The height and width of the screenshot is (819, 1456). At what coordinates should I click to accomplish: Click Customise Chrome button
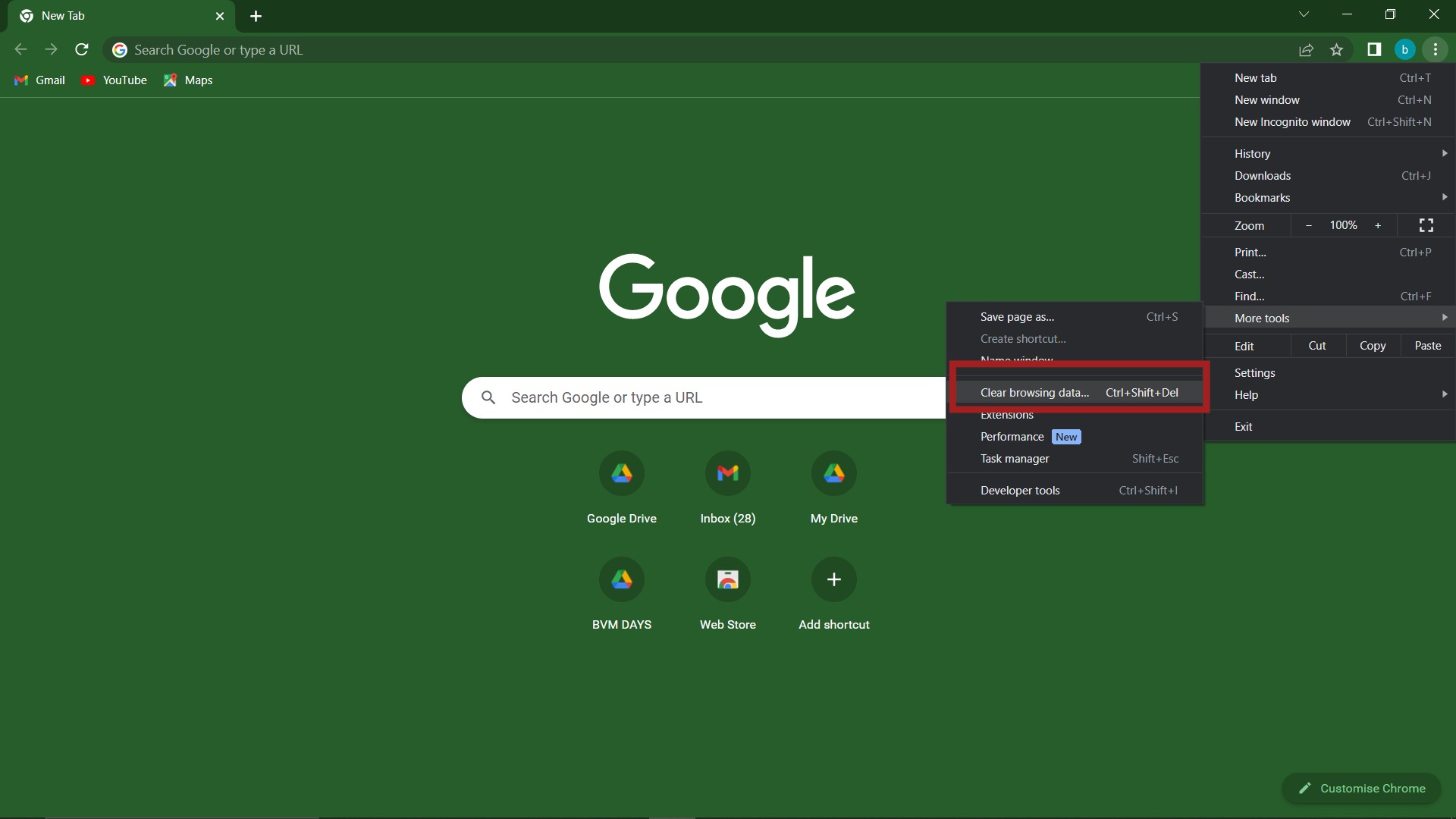(1361, 789)
